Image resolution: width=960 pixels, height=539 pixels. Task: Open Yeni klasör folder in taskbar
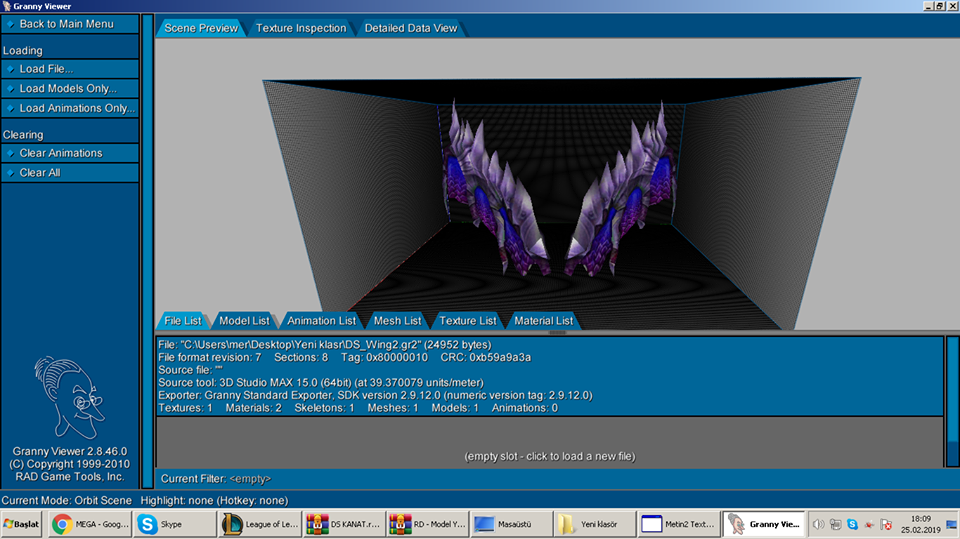596,524
